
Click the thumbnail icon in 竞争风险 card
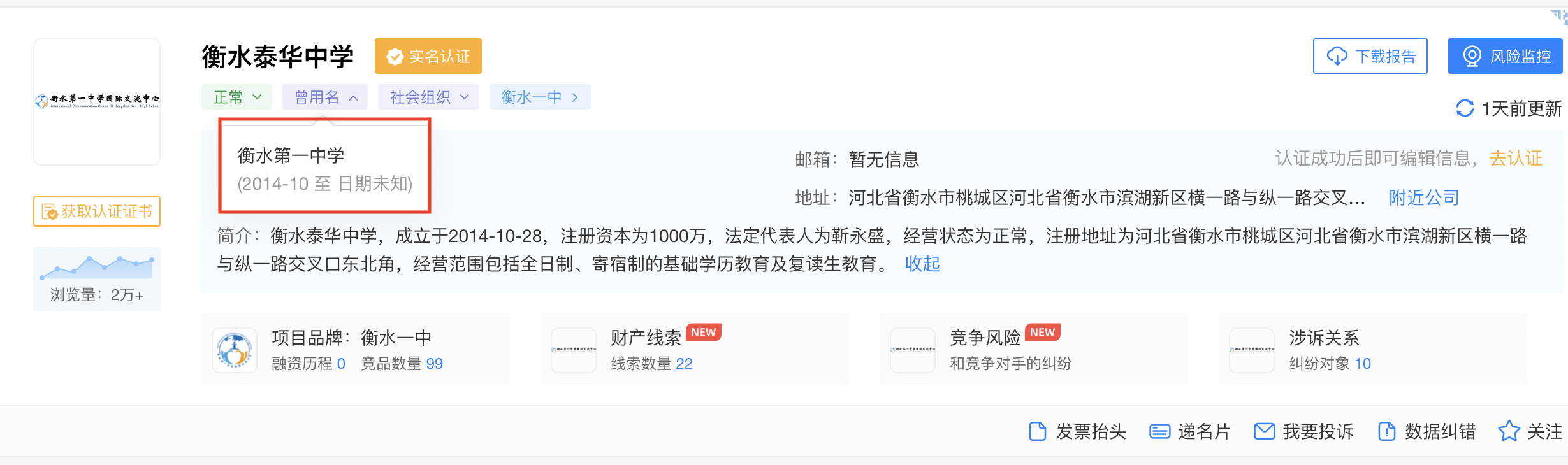pos(913,350)
